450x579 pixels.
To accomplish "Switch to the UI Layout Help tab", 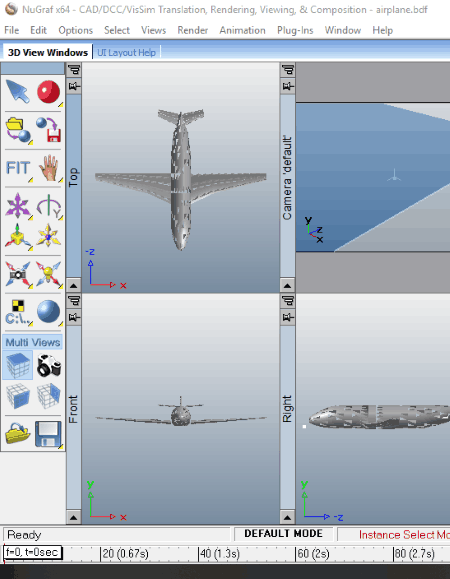I will pyautogui.click(x=126, y=52).
